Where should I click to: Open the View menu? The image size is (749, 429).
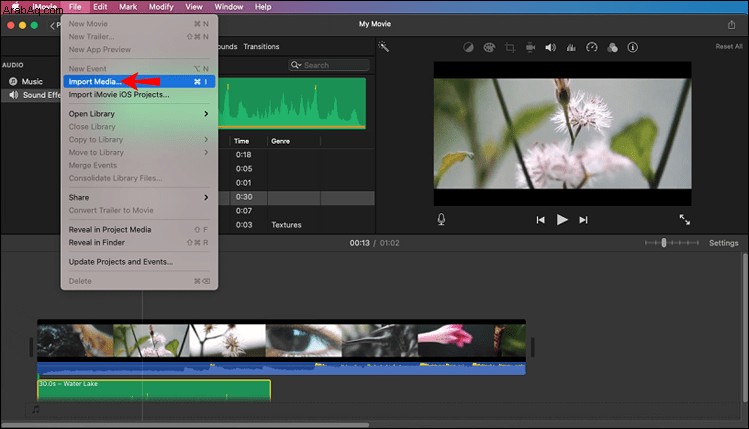(x=193, y=7)
